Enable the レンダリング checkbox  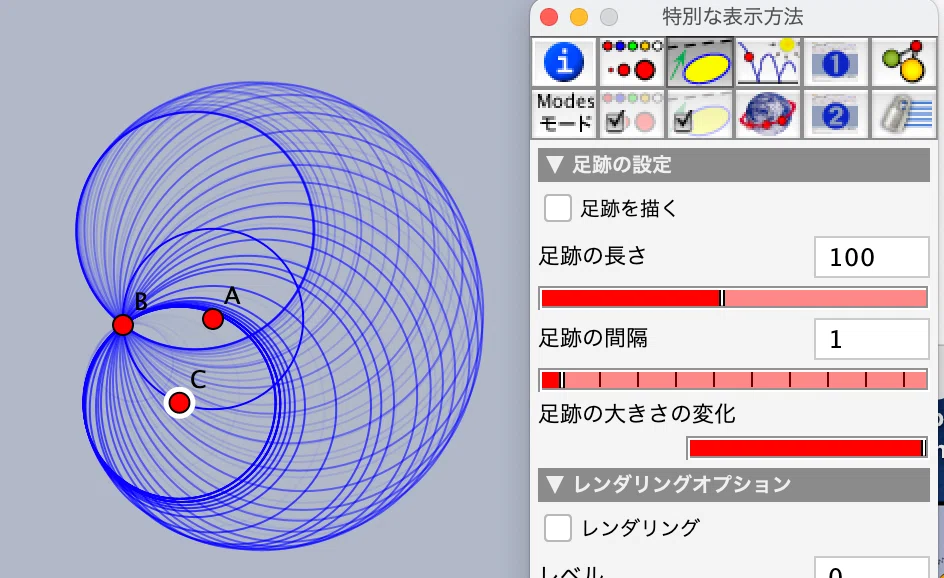coord(557,527)
